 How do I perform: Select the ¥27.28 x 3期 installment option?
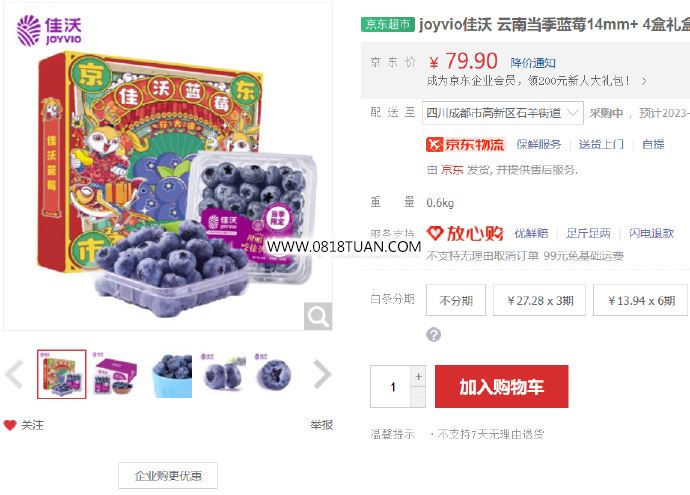point(540,301)
